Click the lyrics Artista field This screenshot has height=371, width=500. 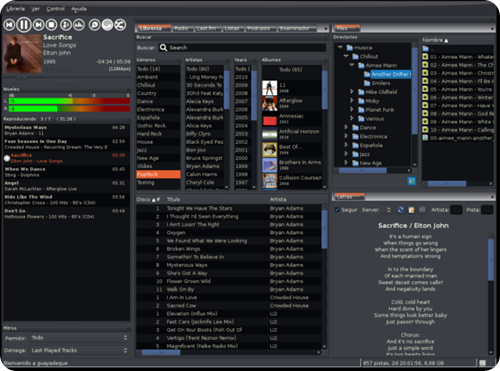click(456, 210)
